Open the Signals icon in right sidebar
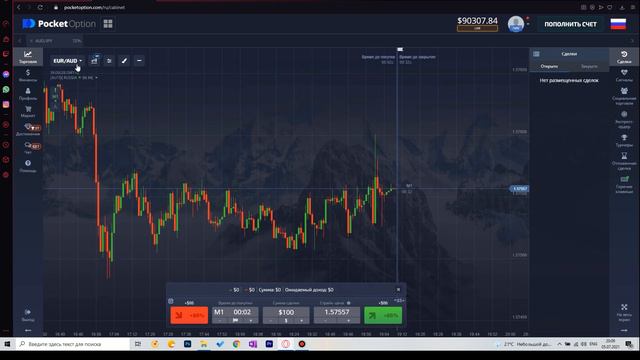Screen dimensions: 640x360 624,75
